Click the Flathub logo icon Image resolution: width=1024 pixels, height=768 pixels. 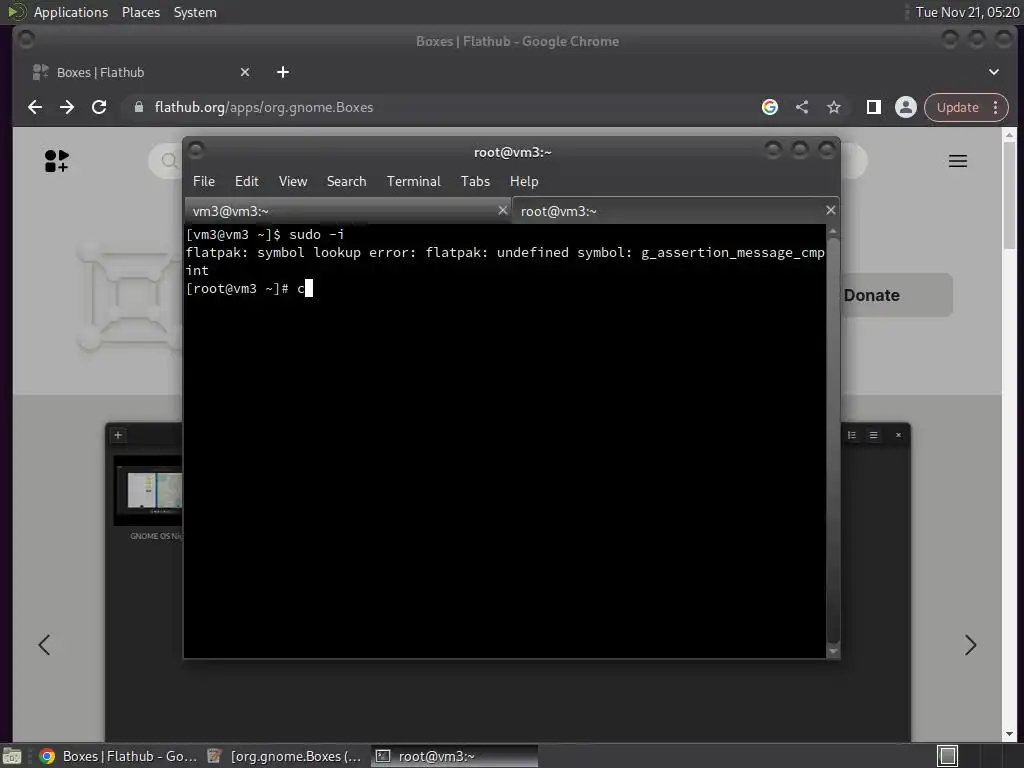[x=57, y=161]
